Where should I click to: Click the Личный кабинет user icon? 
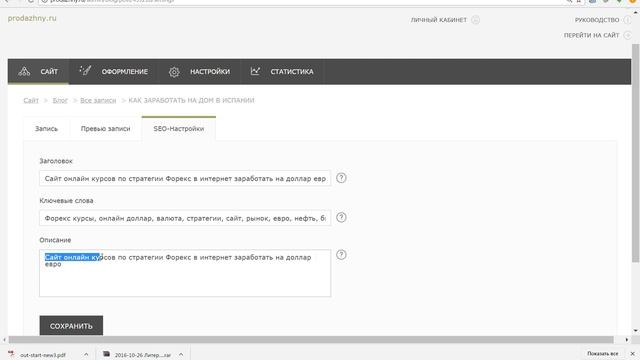pyautogui.click(x=476, y=20)
